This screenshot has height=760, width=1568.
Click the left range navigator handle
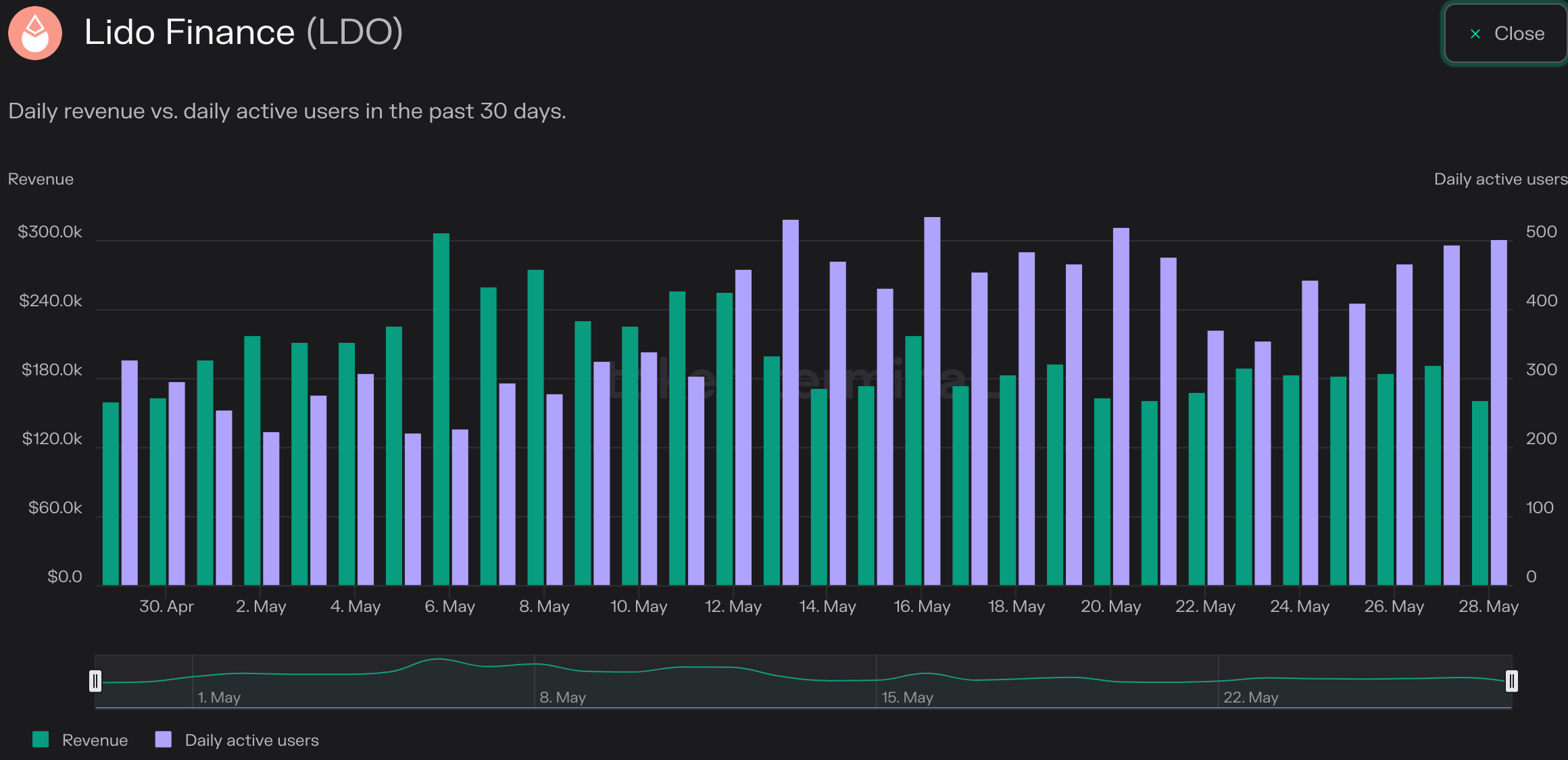click(95, 681)
